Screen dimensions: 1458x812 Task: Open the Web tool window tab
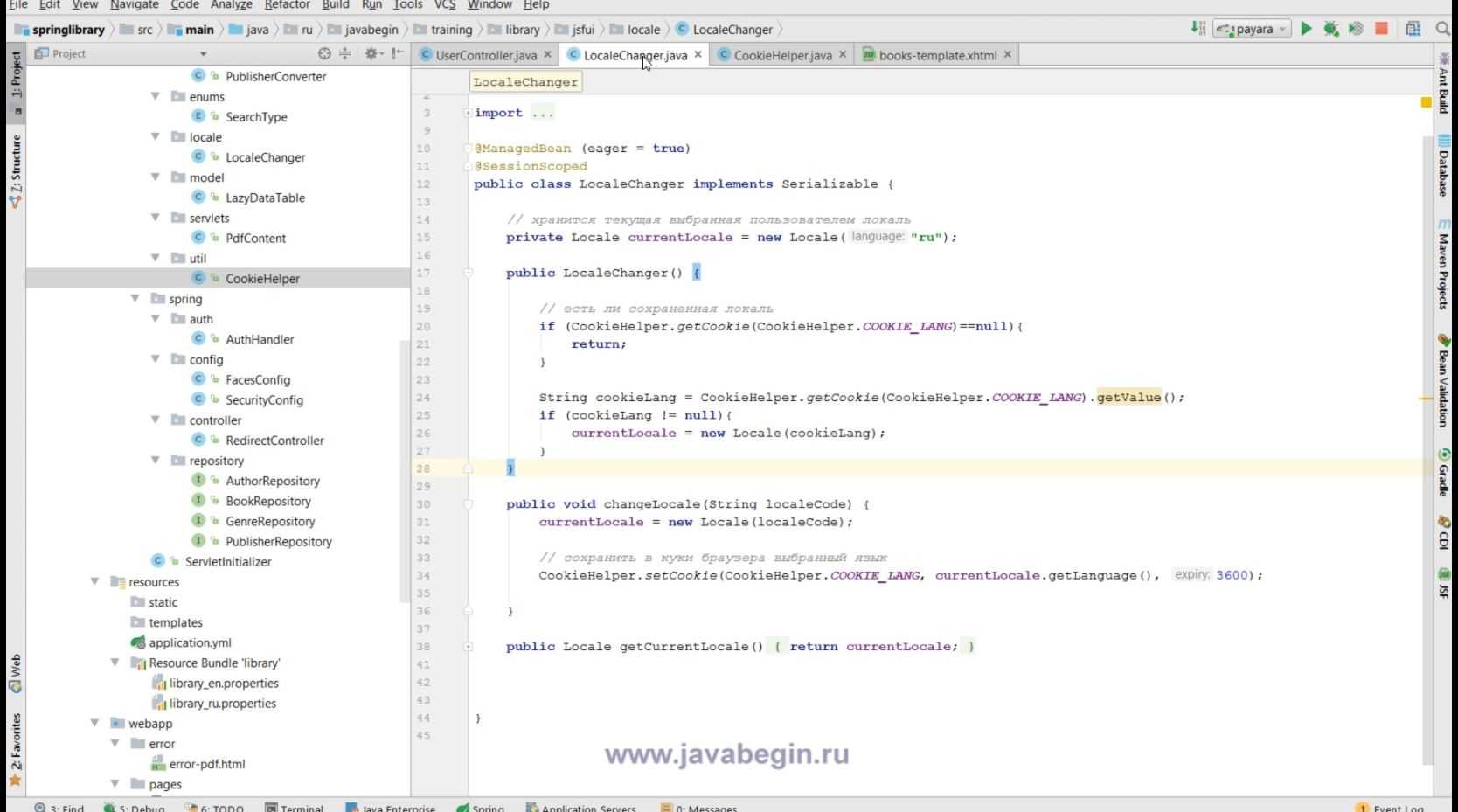(x=15, y=673)
